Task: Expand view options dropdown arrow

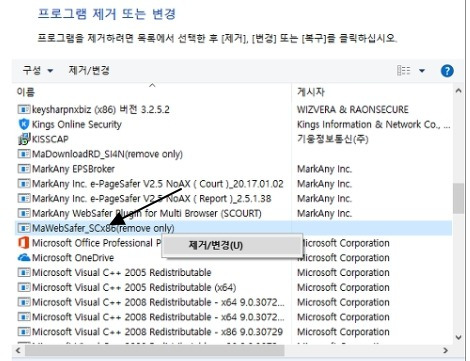Action: (422, 71)
